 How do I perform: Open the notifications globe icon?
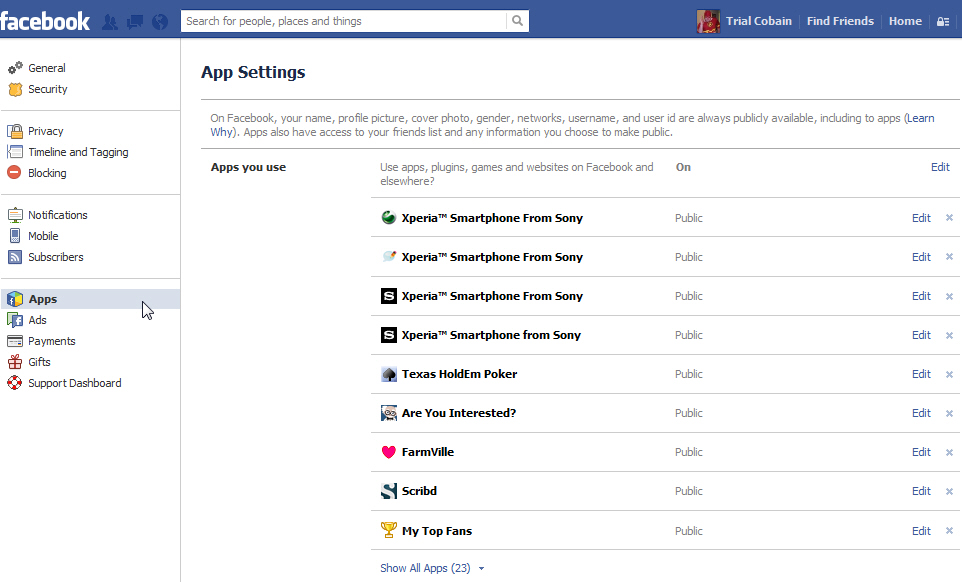(159, 21)
